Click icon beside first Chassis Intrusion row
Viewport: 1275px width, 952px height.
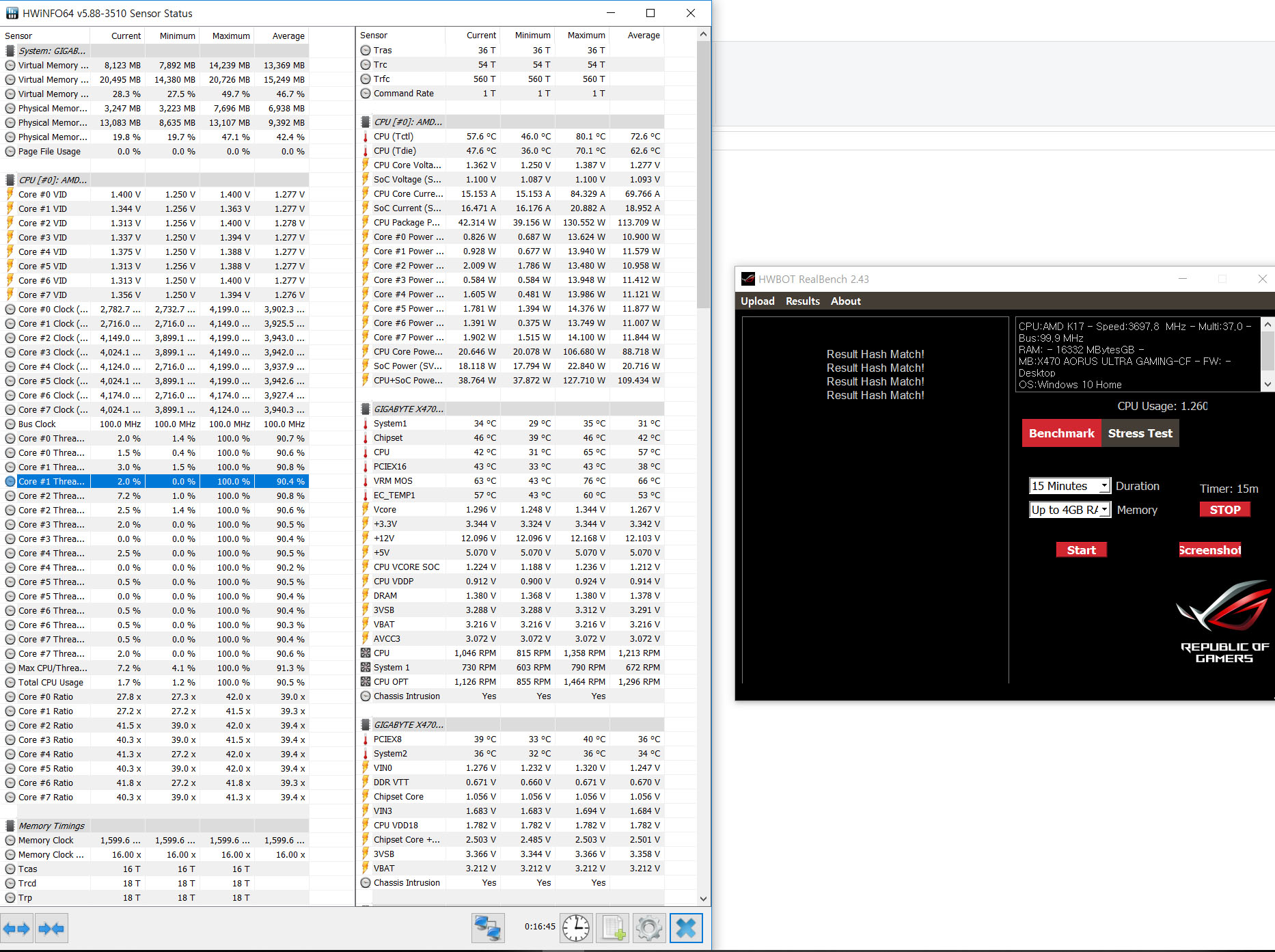366,696
